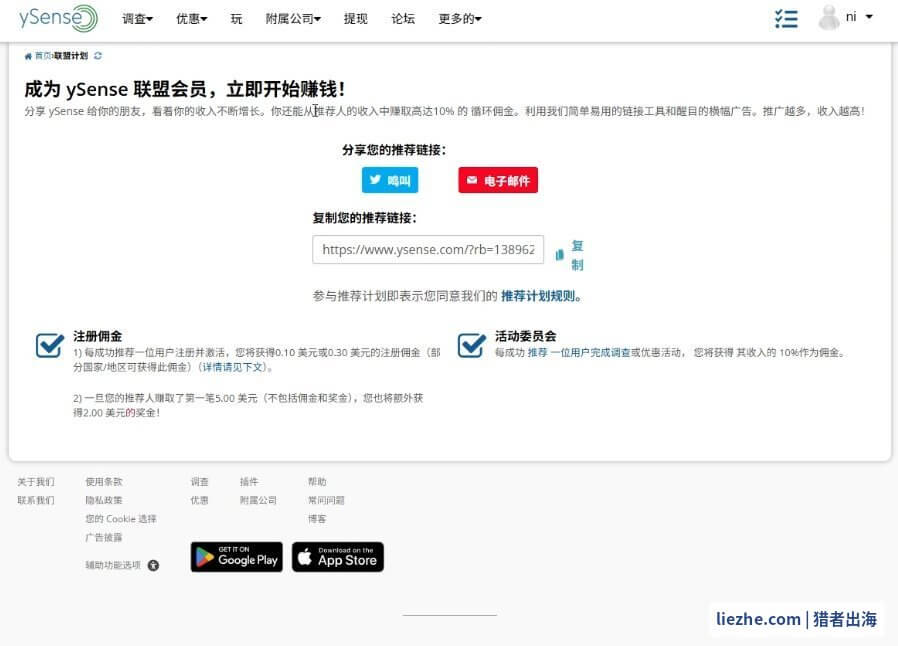Click the 活动委员会 checkmark icon
898x646 pixels.
(472, 345)
